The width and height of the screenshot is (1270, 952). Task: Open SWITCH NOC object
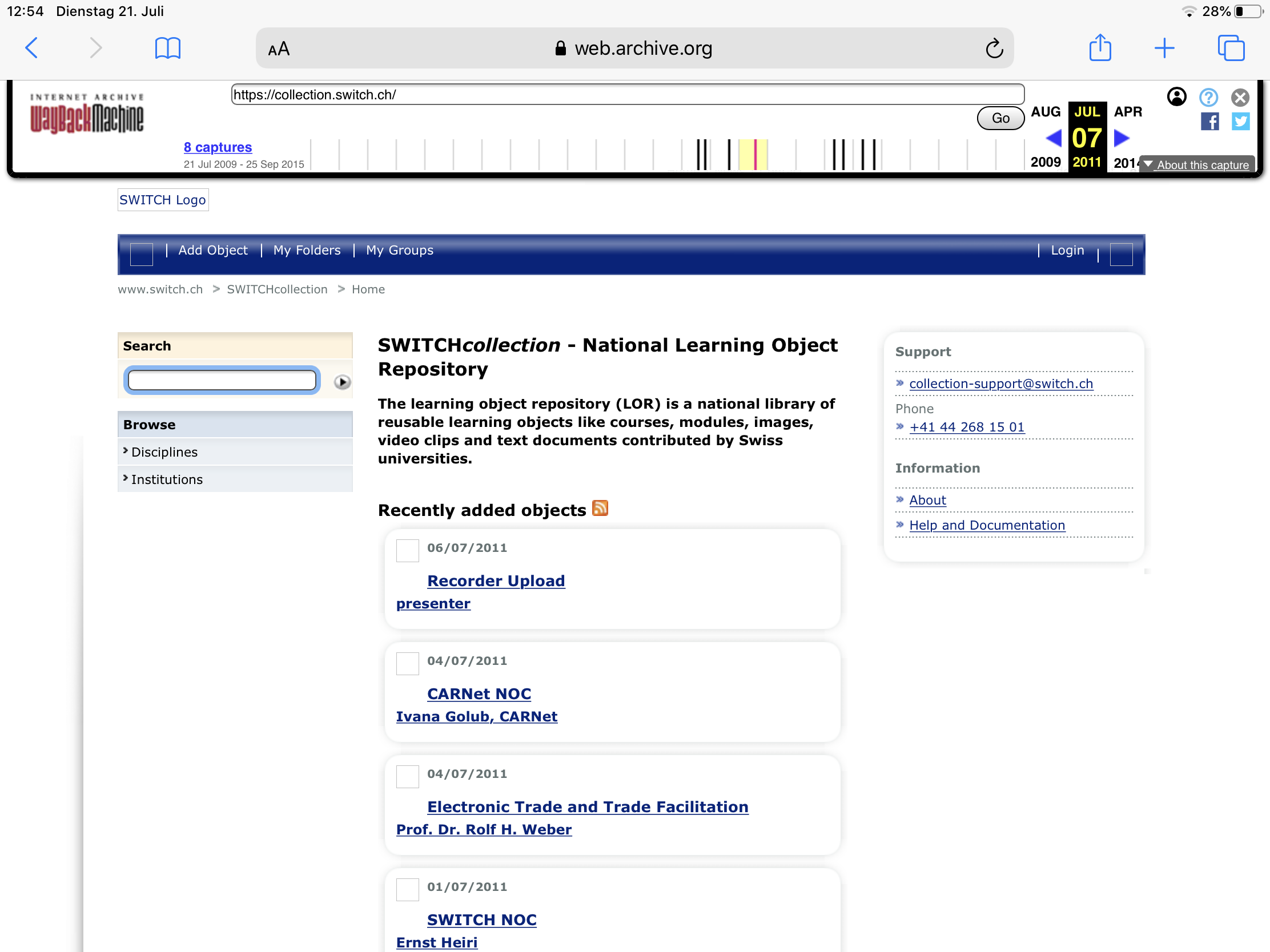click(x=481, y=920)
